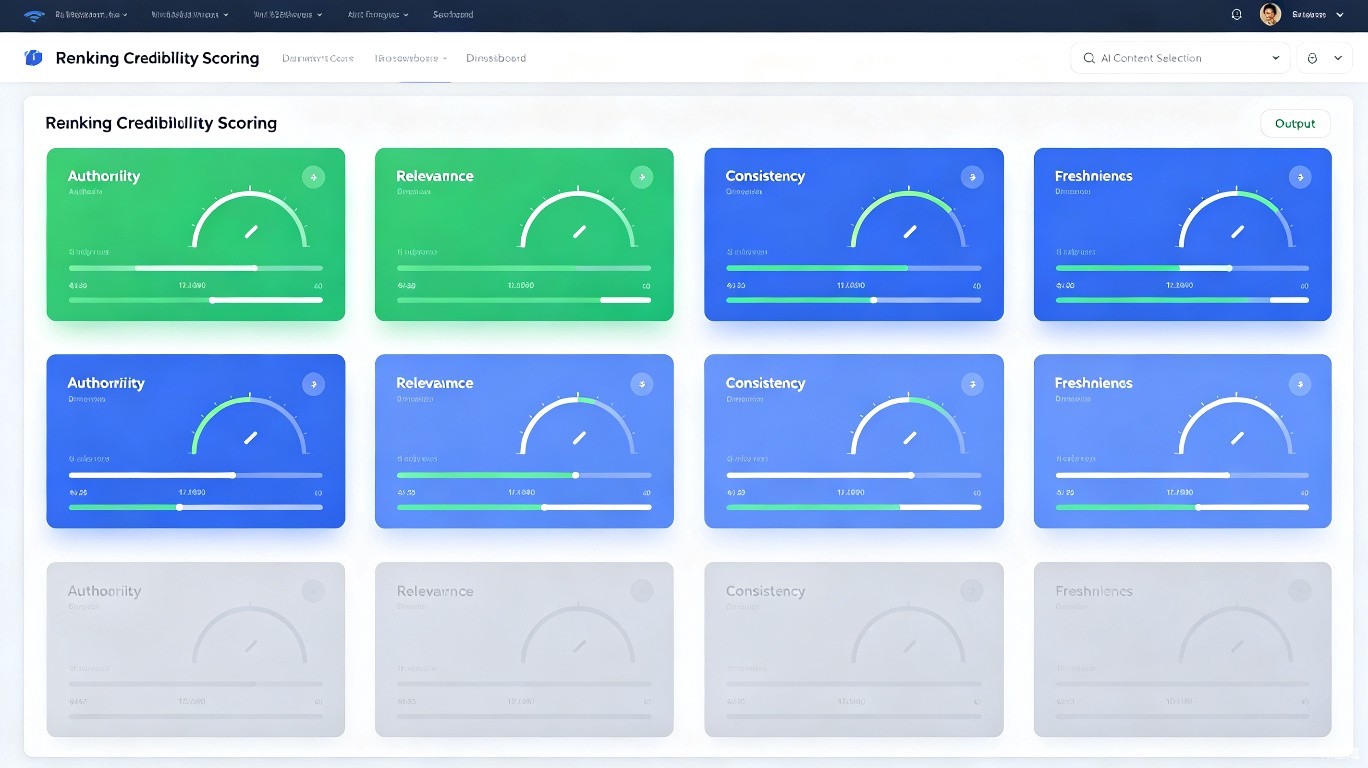Image resolution: width=1368 pixels, height=768 pixels.
Task: Click arrow icon on blue Authority card
Action: pyautogui.click(x=313, y=384)
